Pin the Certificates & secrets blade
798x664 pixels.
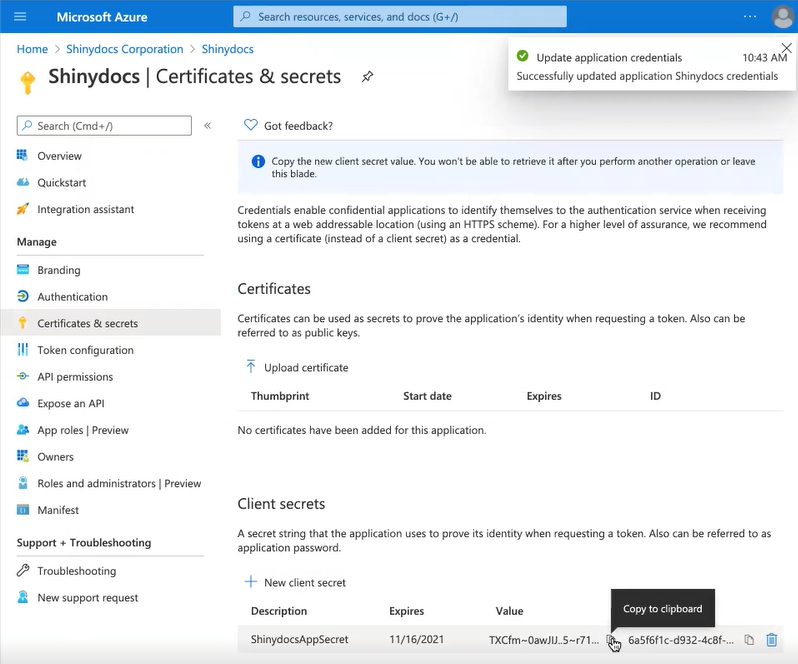tap(367, 77)
